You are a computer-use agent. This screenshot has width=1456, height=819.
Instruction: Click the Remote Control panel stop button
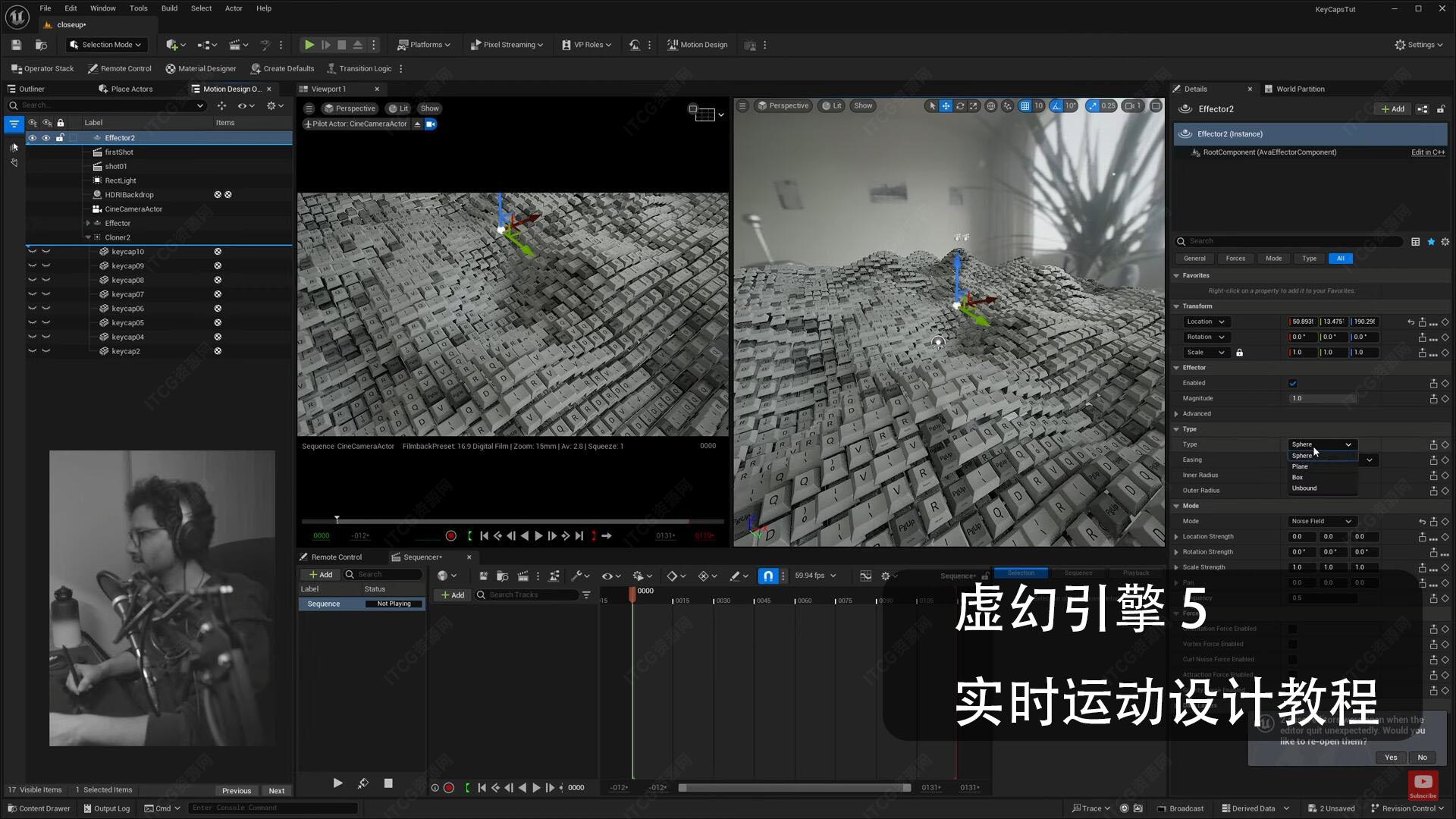pos(388,783)
